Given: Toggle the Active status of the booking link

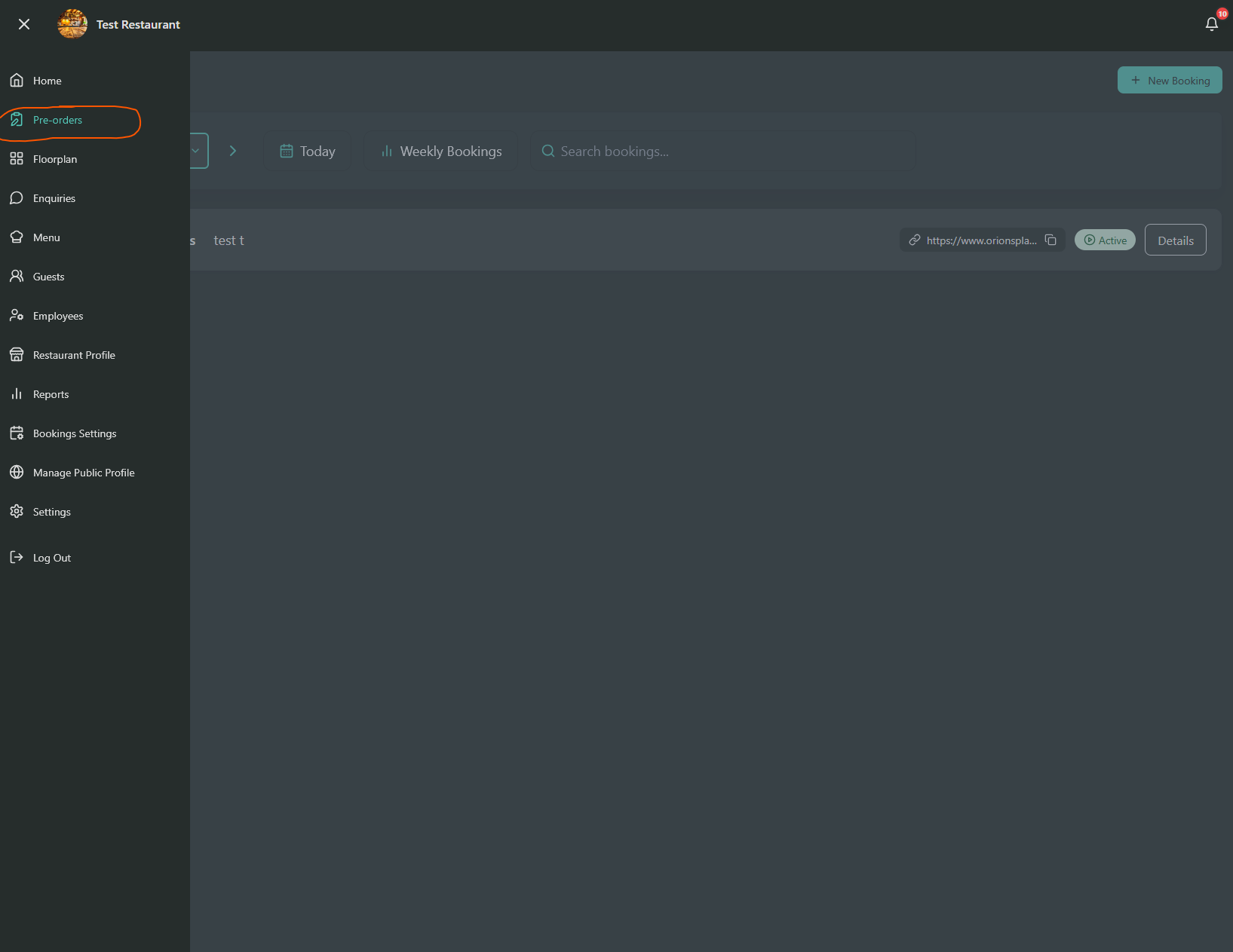Looking at the screenshot, I should (1105, 240).
